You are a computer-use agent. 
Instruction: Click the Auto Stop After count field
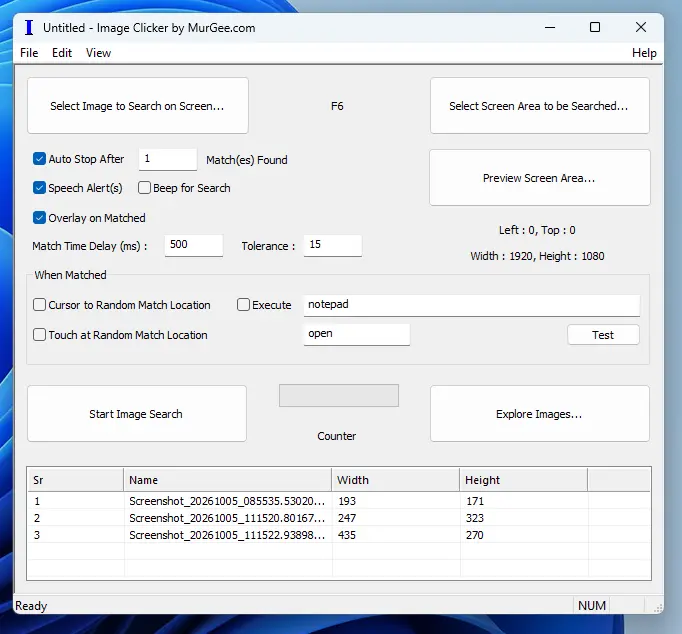coord(167,160)
